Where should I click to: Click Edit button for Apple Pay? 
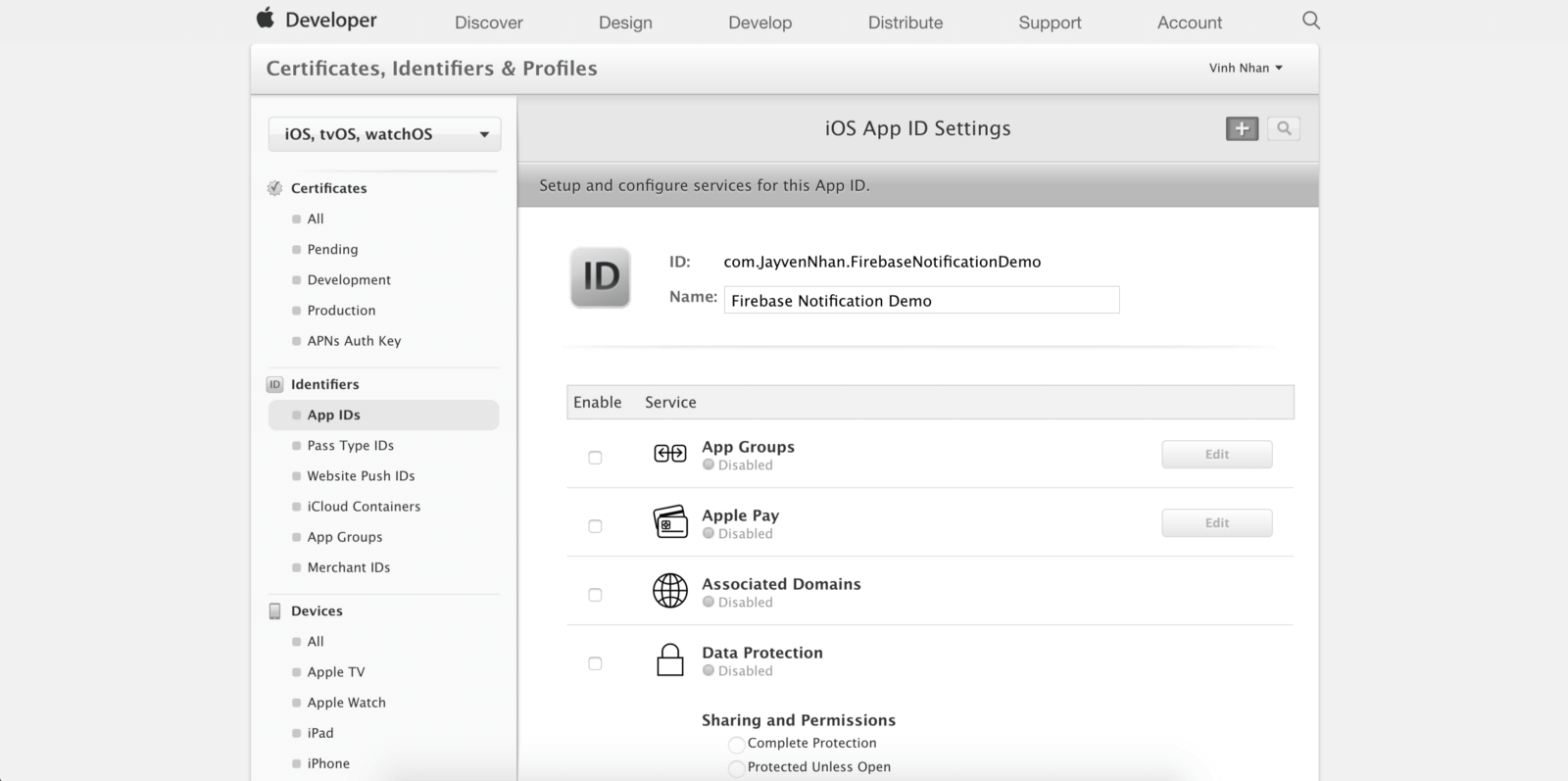coord(1217,523)
